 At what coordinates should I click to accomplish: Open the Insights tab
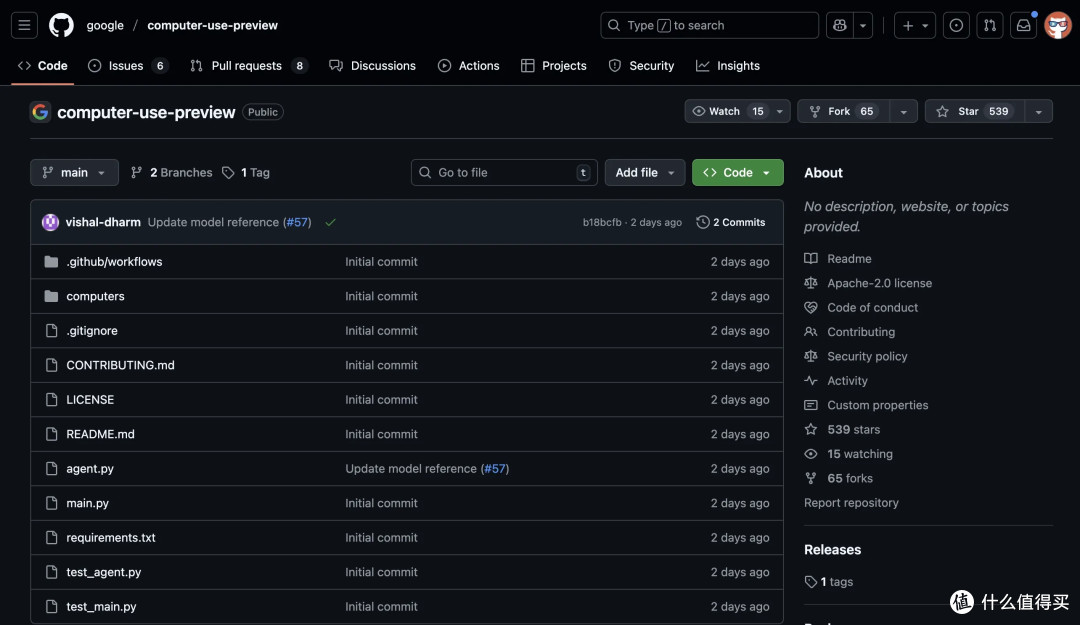tap(727, 66)
